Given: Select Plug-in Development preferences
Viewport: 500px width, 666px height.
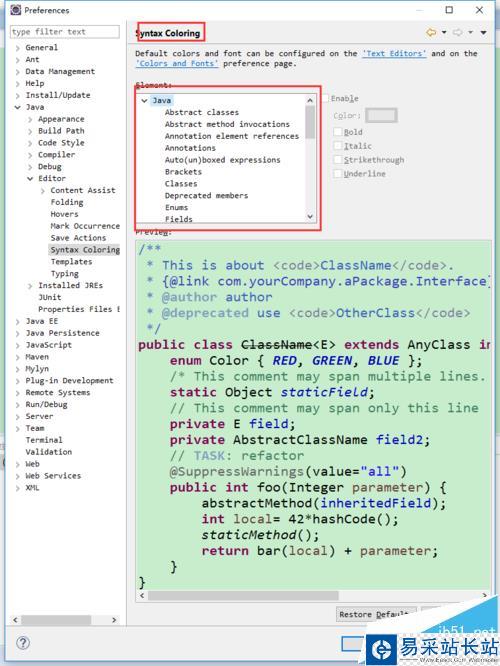Looking at the screenshot, I should 69,381.
